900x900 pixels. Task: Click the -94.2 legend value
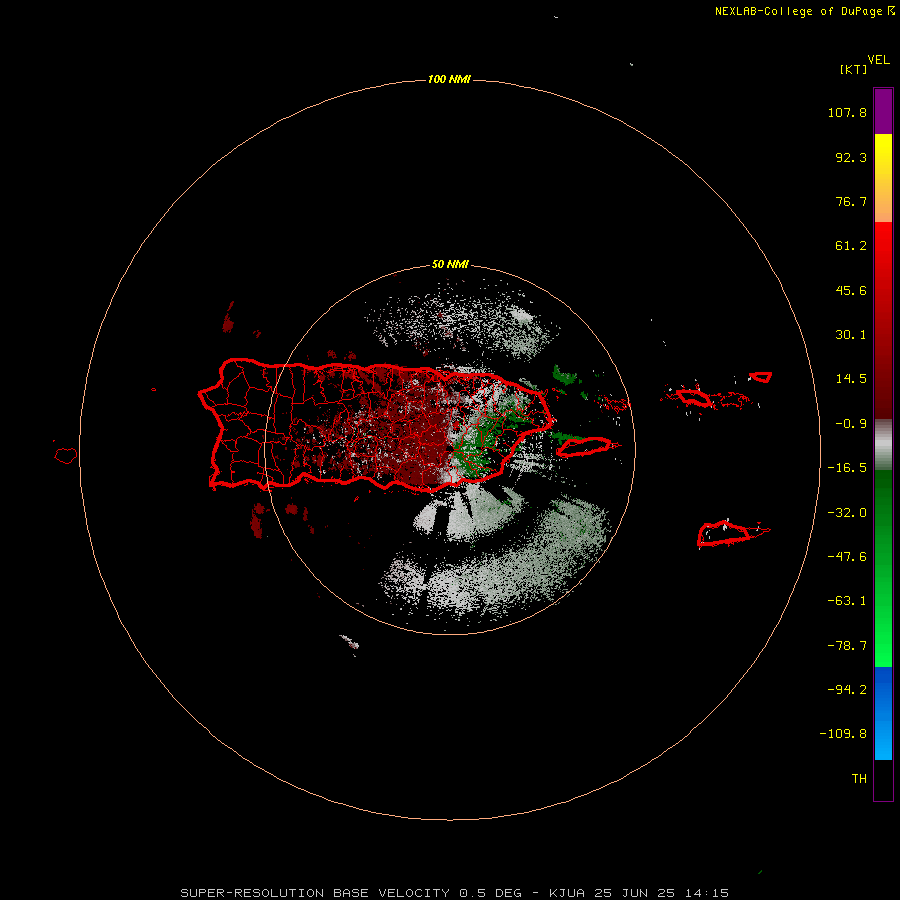847,690
